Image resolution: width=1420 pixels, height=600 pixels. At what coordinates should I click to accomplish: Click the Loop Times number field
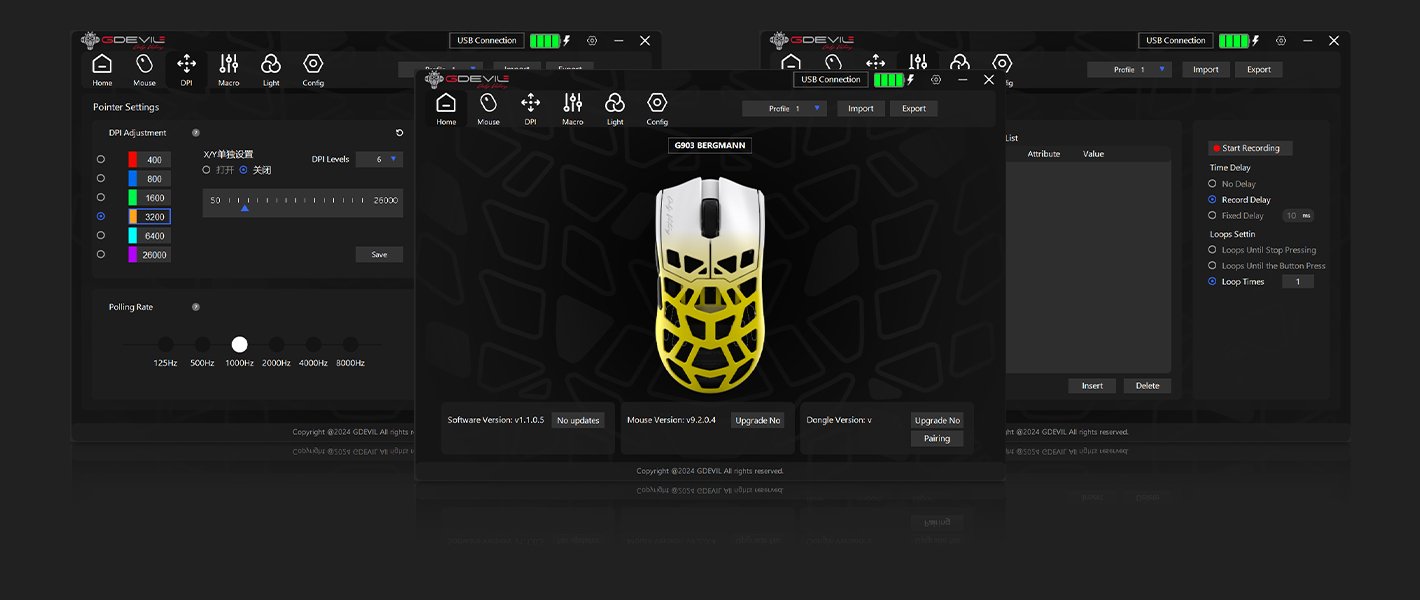[1298, 282]
